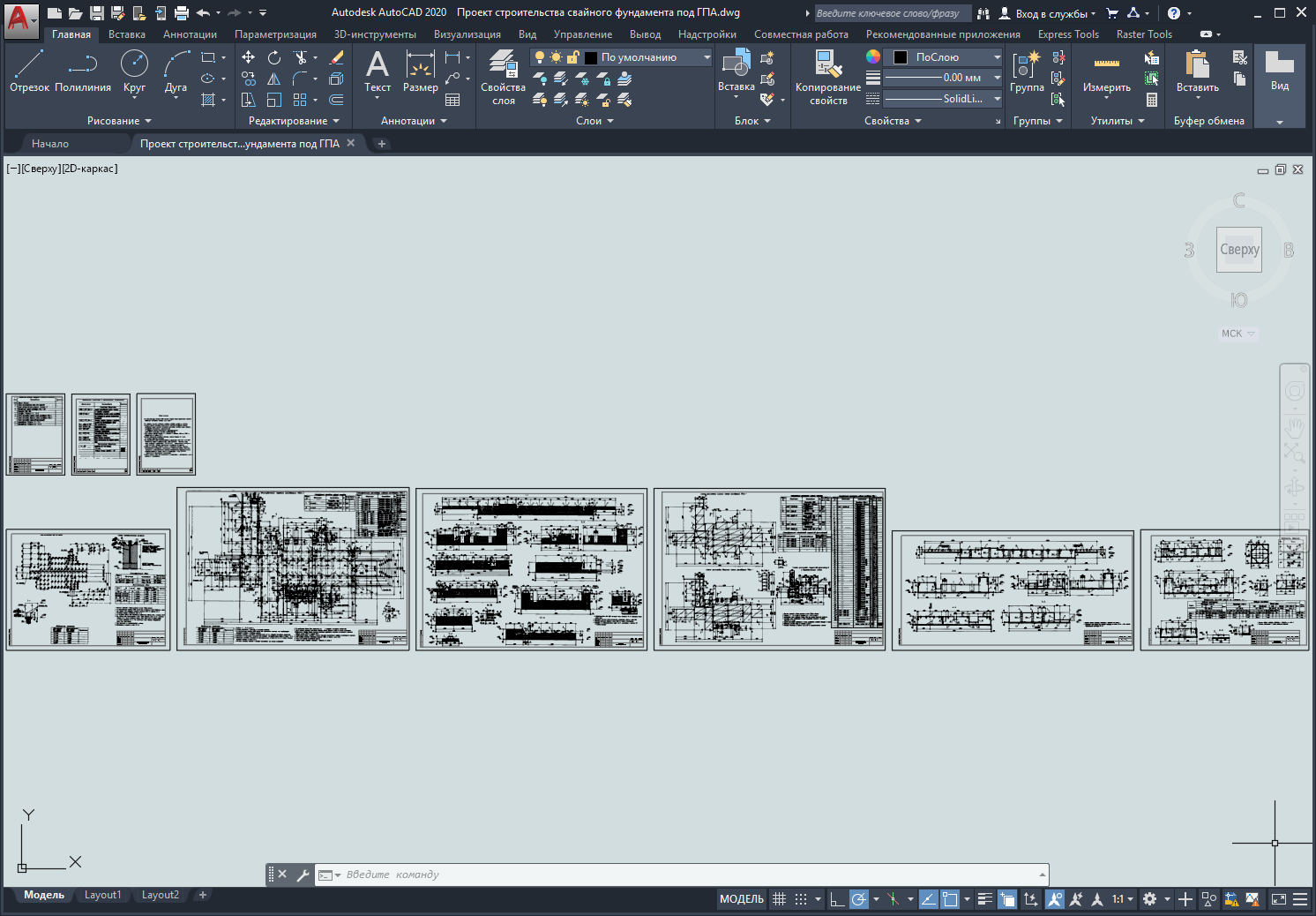Click the Сверху face of ViewCube
Viewport: 1316px width, 916px height.
[1239, 250]
